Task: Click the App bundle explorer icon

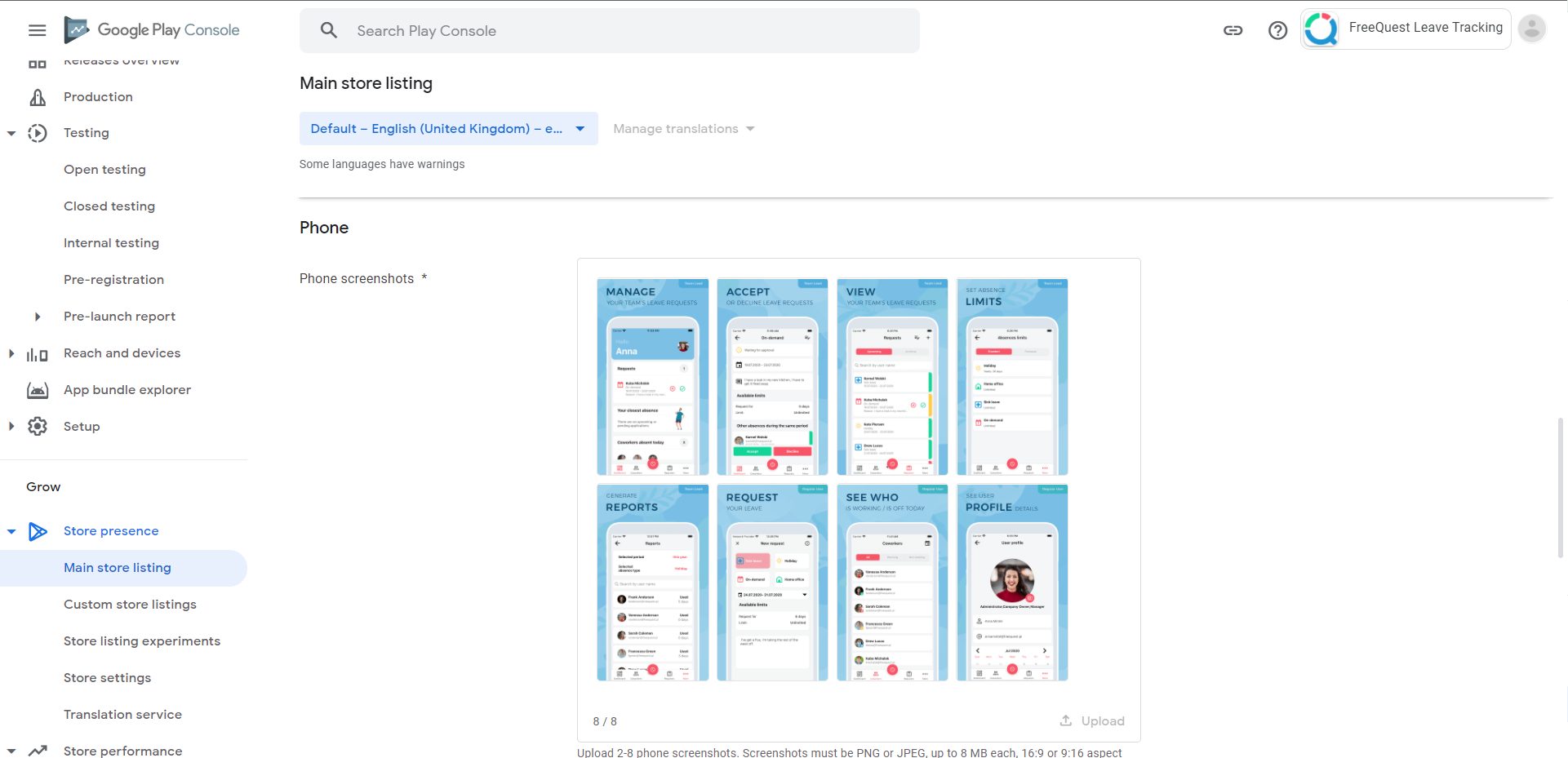Action: click(38, 389)
